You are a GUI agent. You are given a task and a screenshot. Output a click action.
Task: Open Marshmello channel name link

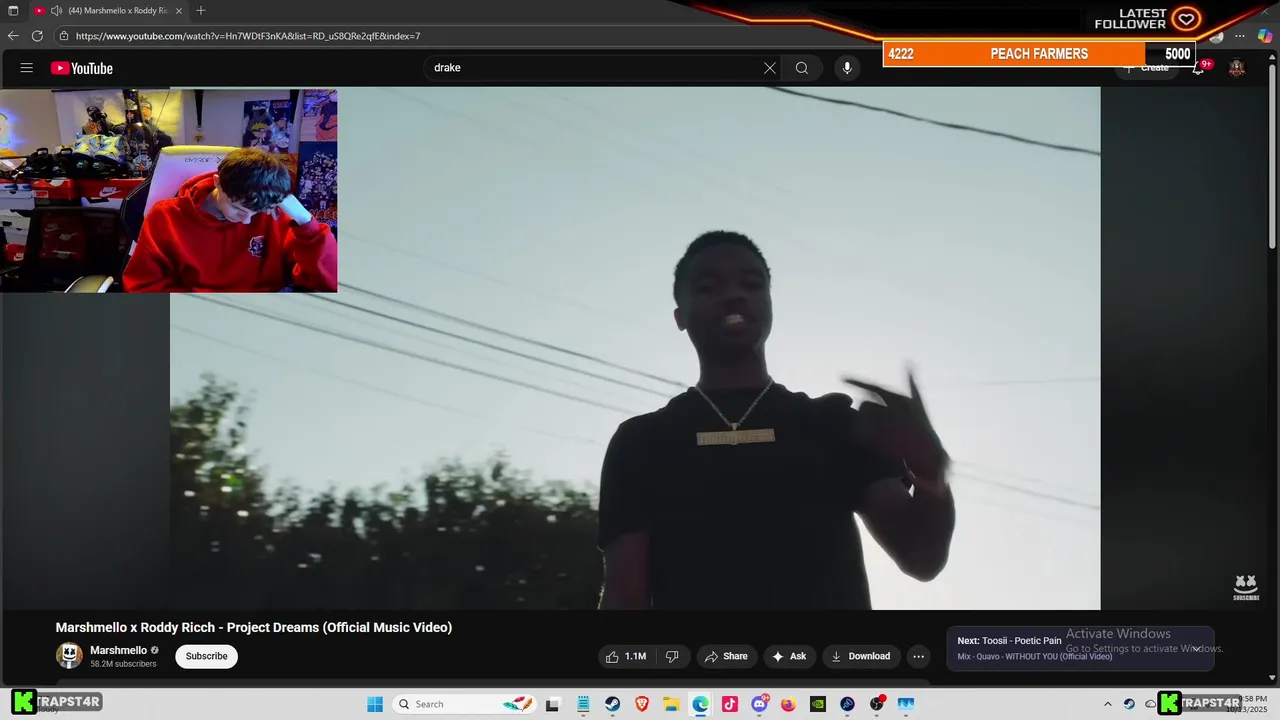[x=118, y=650]
